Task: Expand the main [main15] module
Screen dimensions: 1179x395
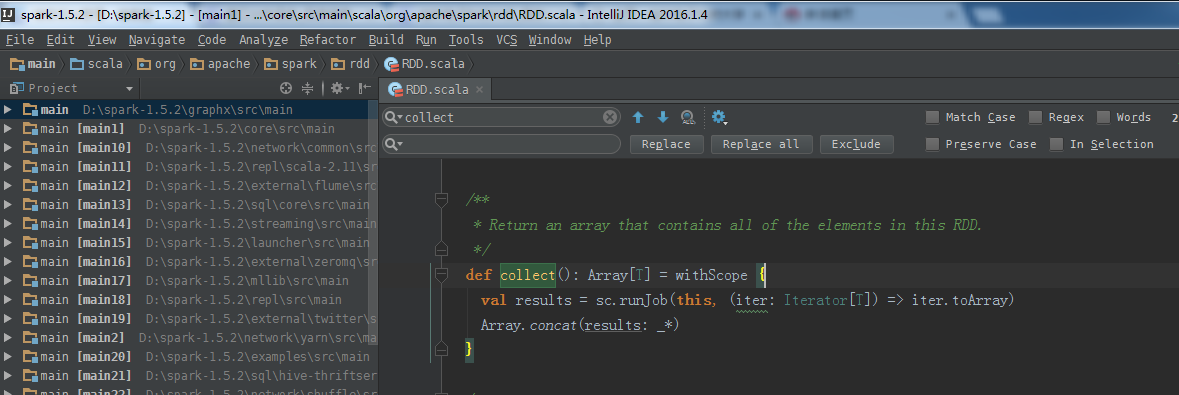Action: click(8, 242)
